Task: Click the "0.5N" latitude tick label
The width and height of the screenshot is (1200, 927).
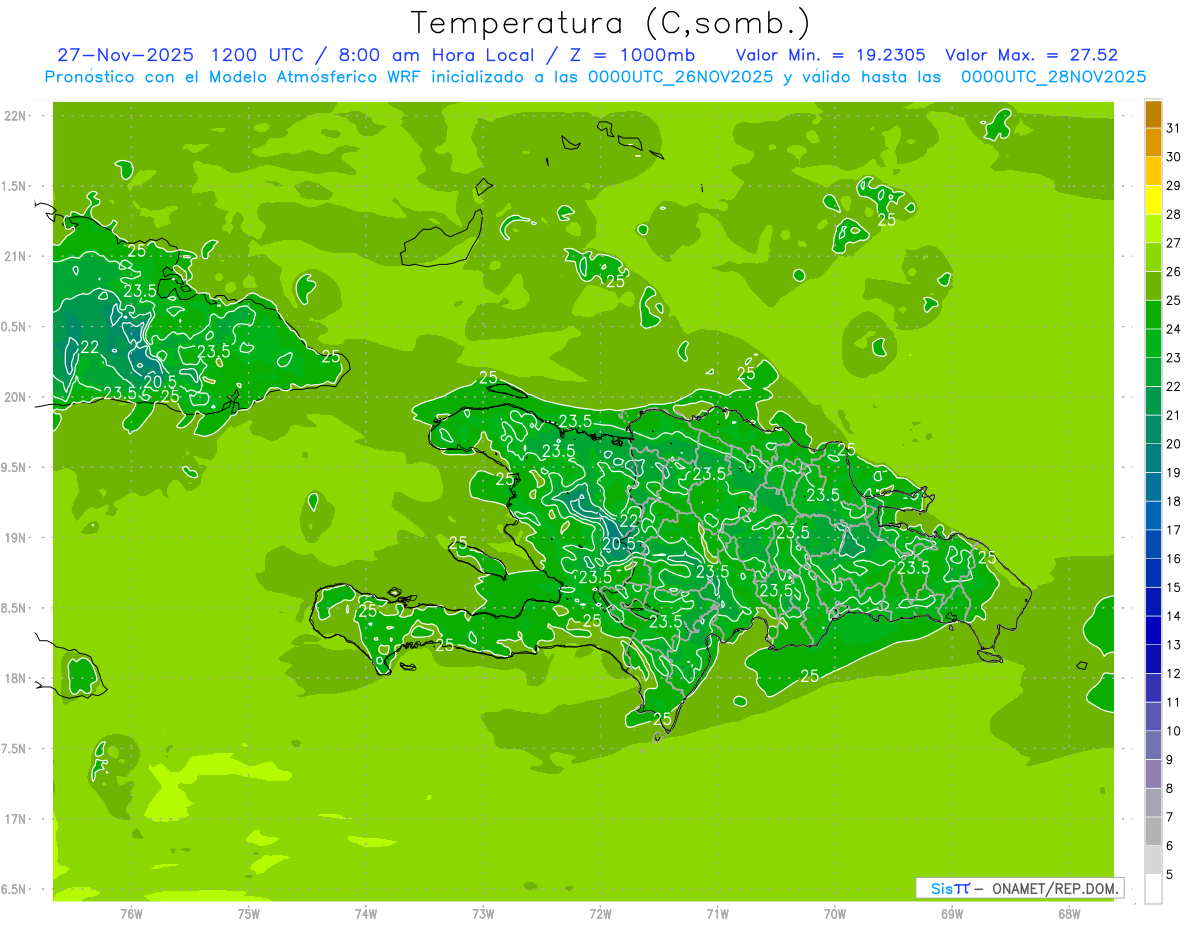Action: pos(15,327)
